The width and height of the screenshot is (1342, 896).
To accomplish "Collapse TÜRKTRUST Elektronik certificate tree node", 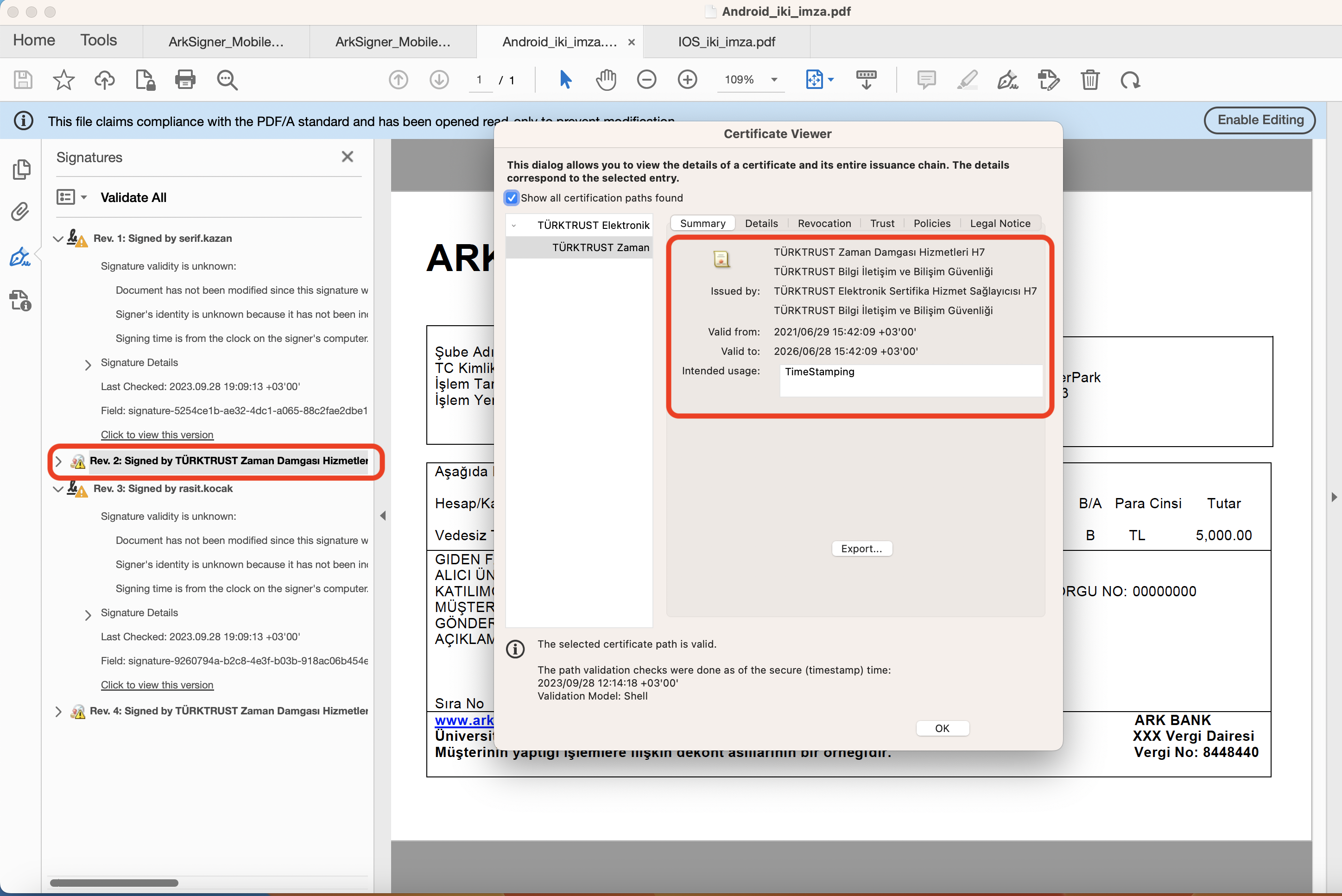I will pos(514,226).
